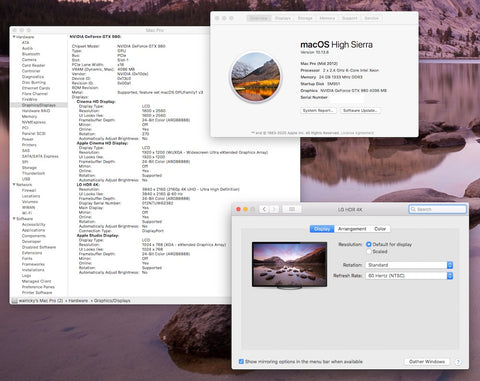480x381 pixels.
Task: Collapse Network section in System Report sidebar
Action: [x=14, y=184]
